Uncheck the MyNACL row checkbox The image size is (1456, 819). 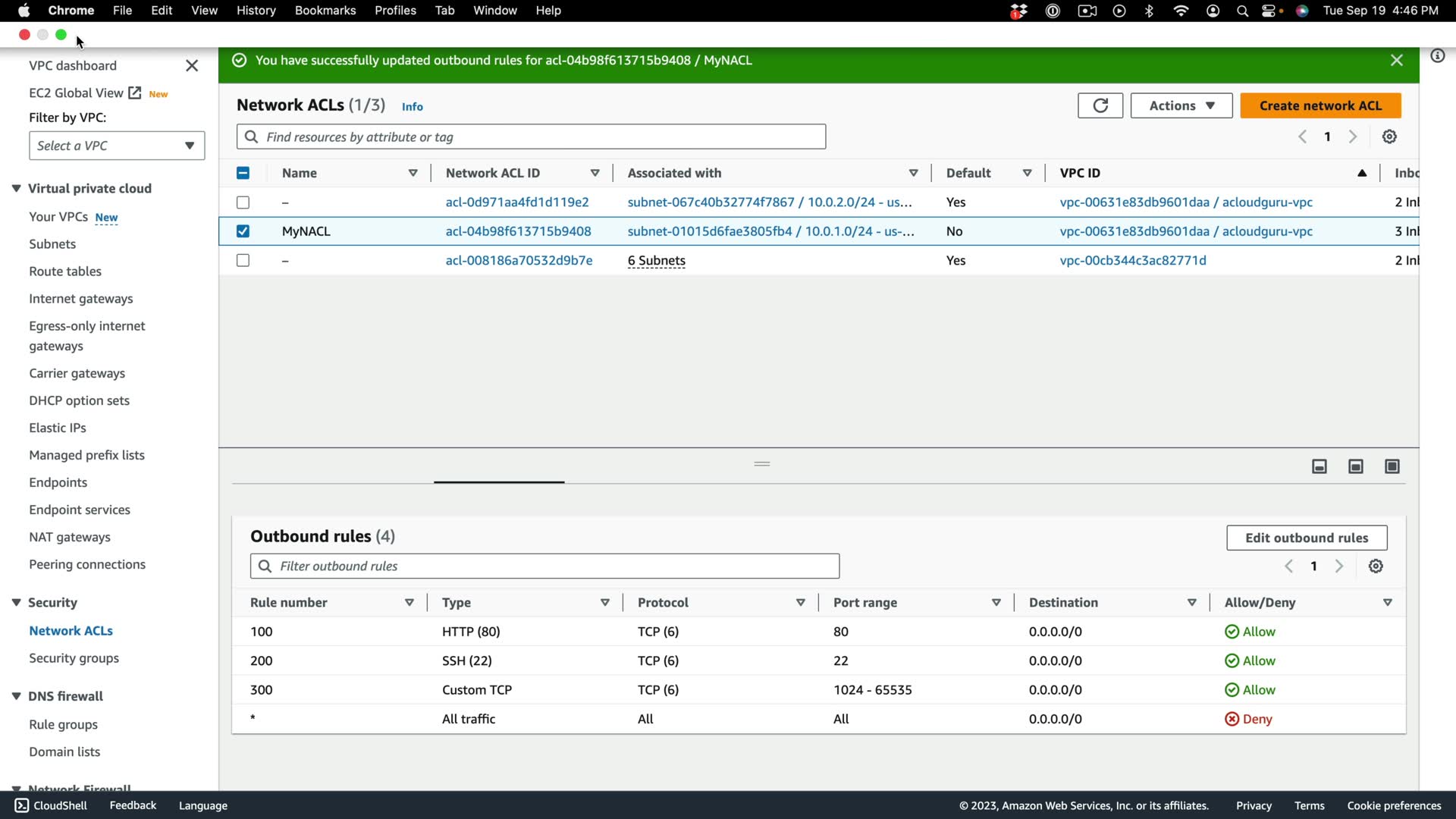click(x=243, y=231)
